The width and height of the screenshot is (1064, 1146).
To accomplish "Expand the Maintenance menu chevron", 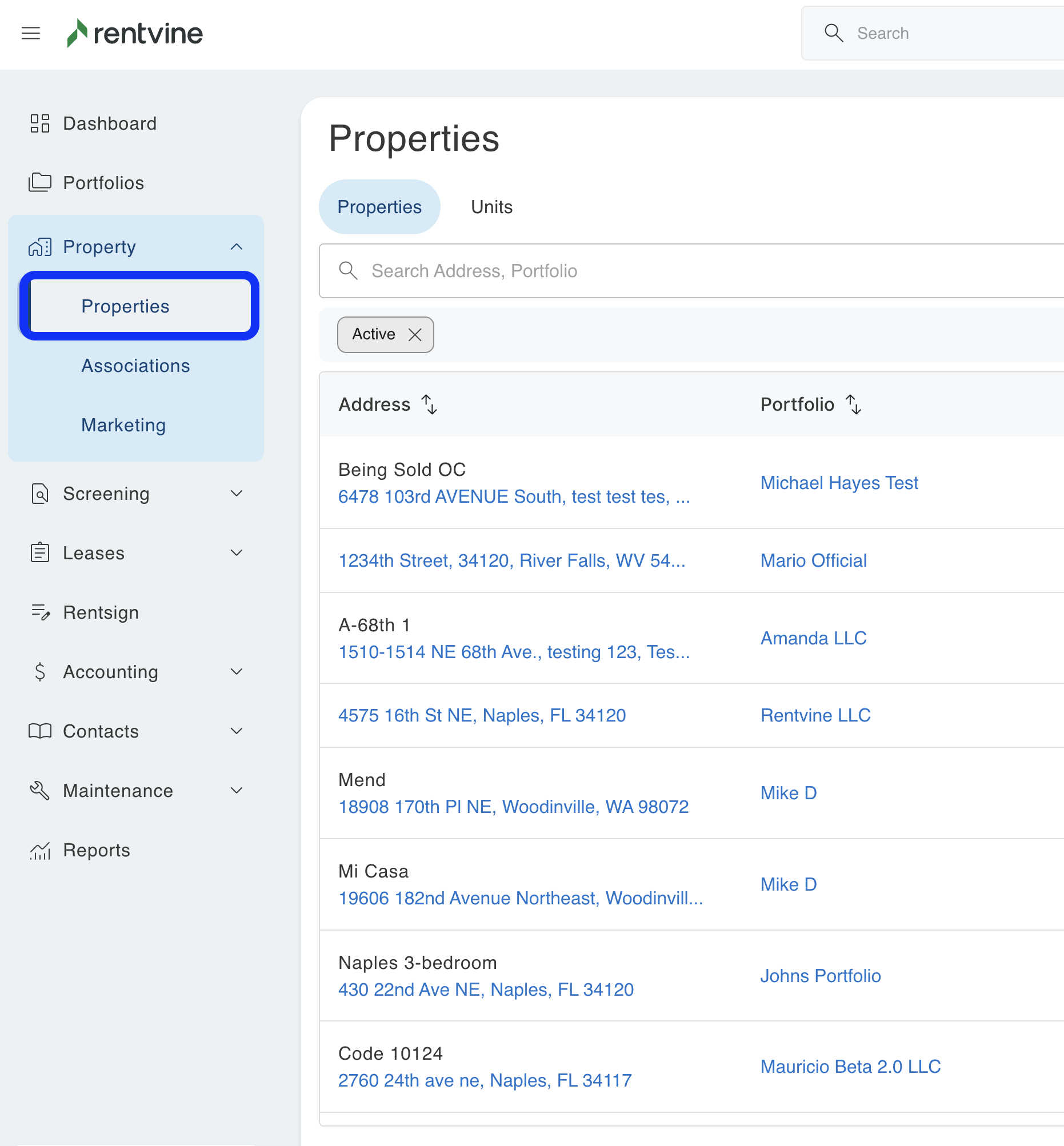I will (237, 790).
